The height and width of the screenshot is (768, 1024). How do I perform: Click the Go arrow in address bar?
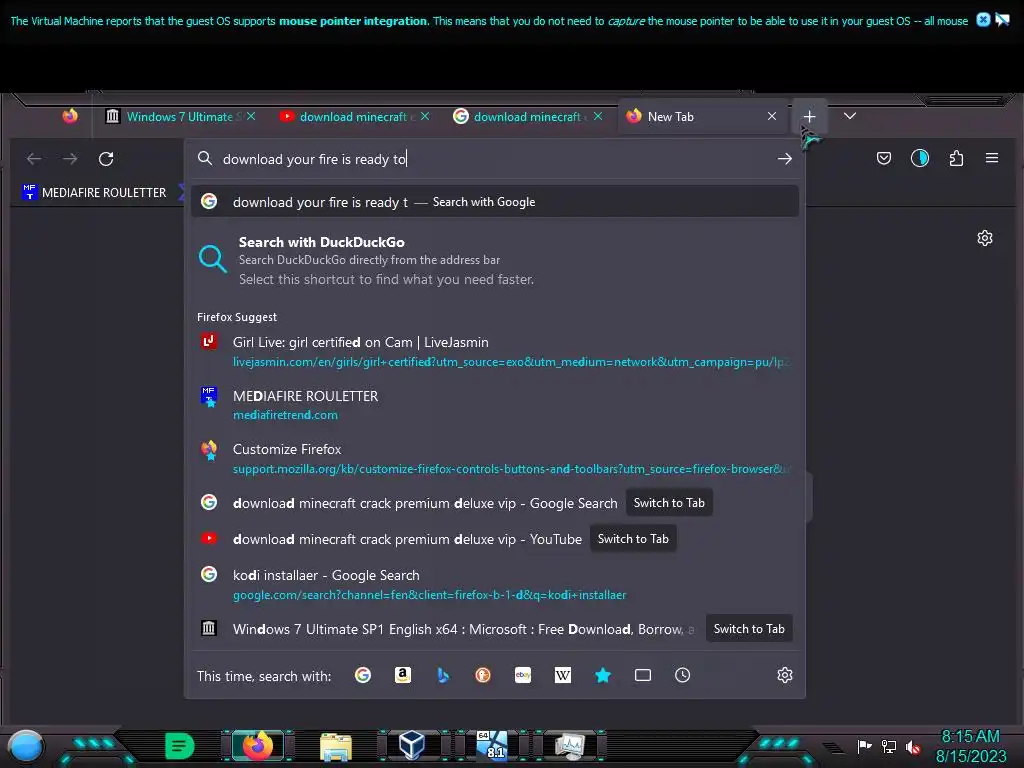pos(784,159)
